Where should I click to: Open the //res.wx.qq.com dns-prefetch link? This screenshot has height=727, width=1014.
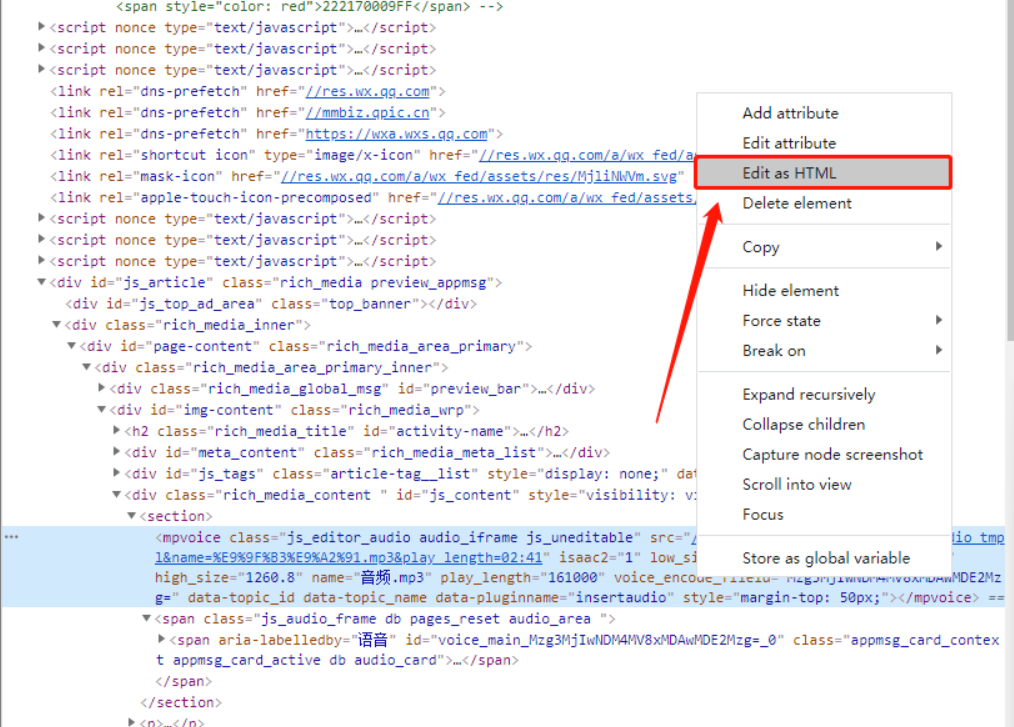point(367,91)
